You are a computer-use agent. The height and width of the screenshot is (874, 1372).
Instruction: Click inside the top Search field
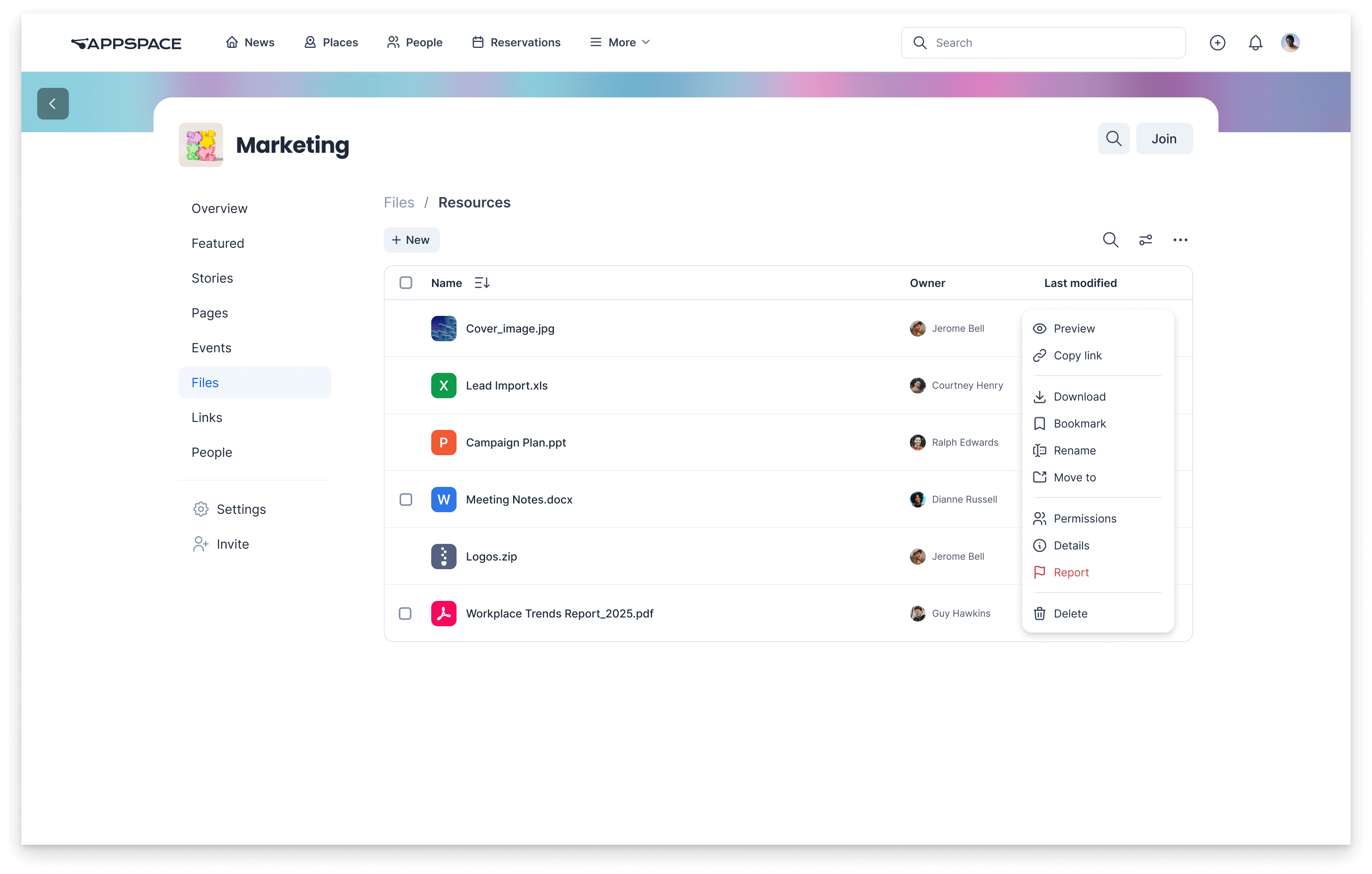tap(1043, 42)
